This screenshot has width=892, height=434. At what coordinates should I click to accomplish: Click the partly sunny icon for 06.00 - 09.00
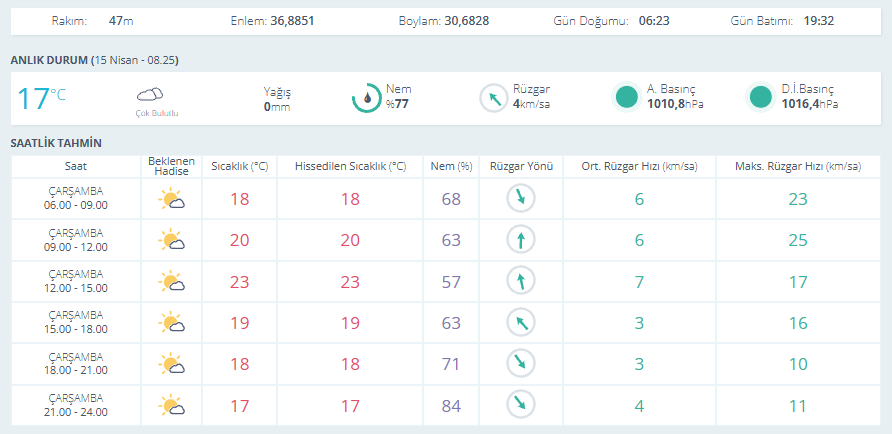[172, 199]
